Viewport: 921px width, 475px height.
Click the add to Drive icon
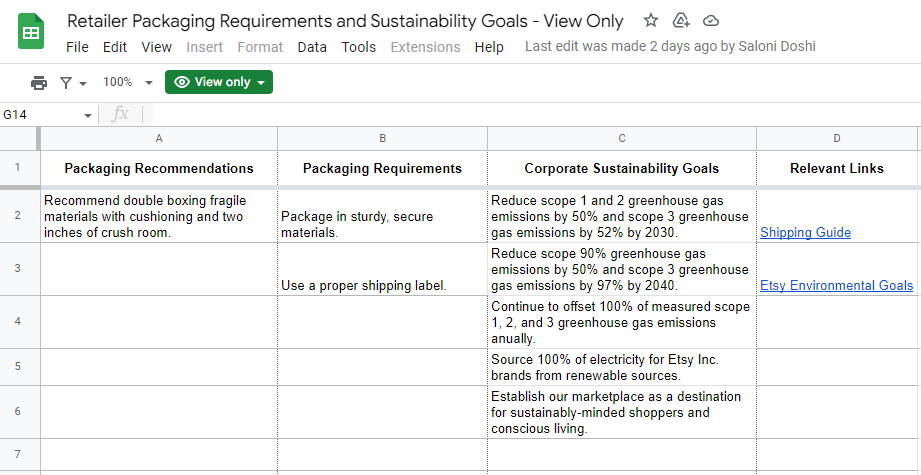pos(680,21)
